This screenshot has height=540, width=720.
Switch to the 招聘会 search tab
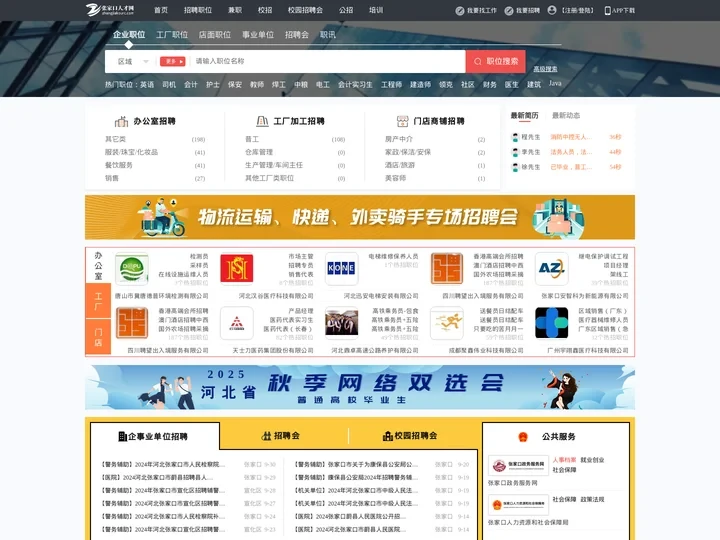pyautogui.click(x=297, y=34)
